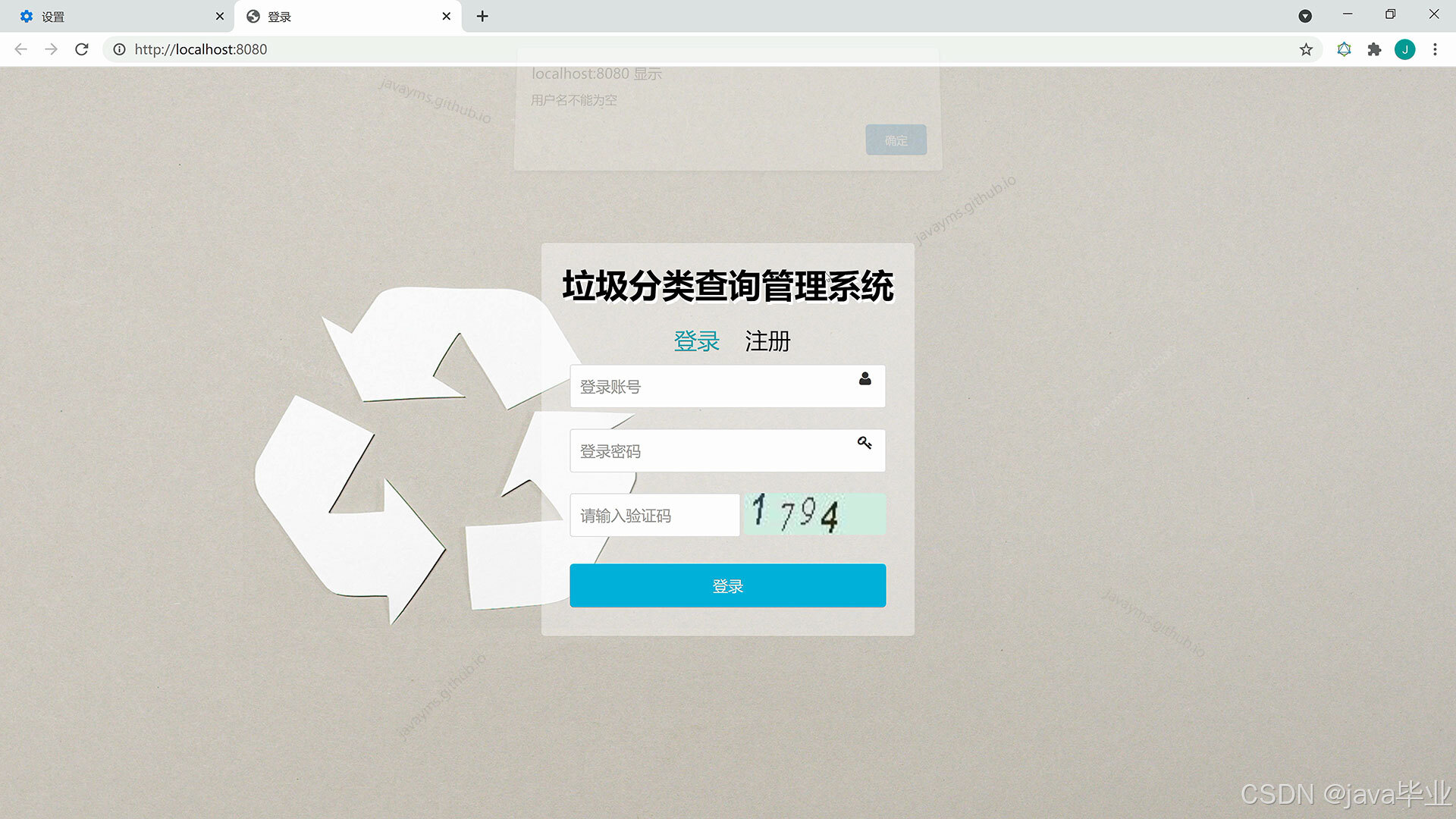Click the address bar showing localhost:8080

click(713, 49)
